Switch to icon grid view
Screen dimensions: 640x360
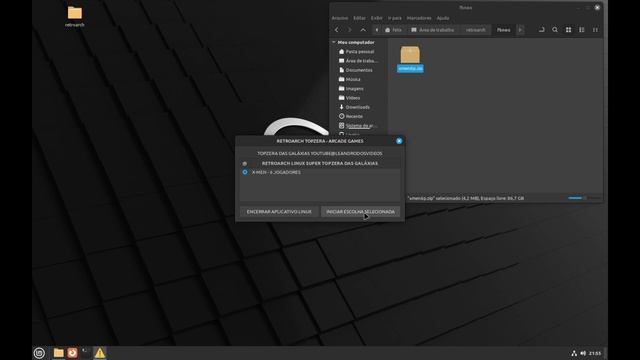pos(569,30)
